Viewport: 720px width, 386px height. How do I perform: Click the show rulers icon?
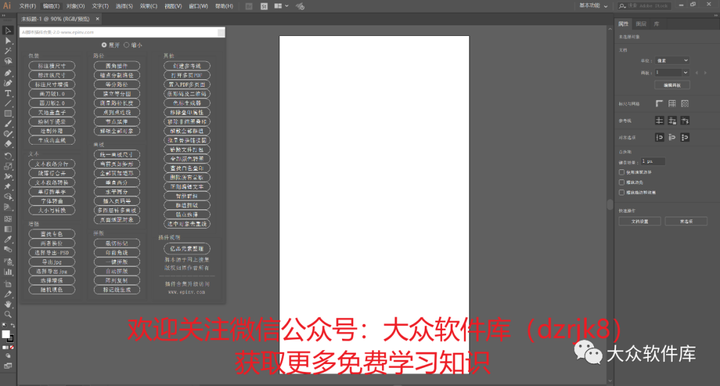coord(659,104)
